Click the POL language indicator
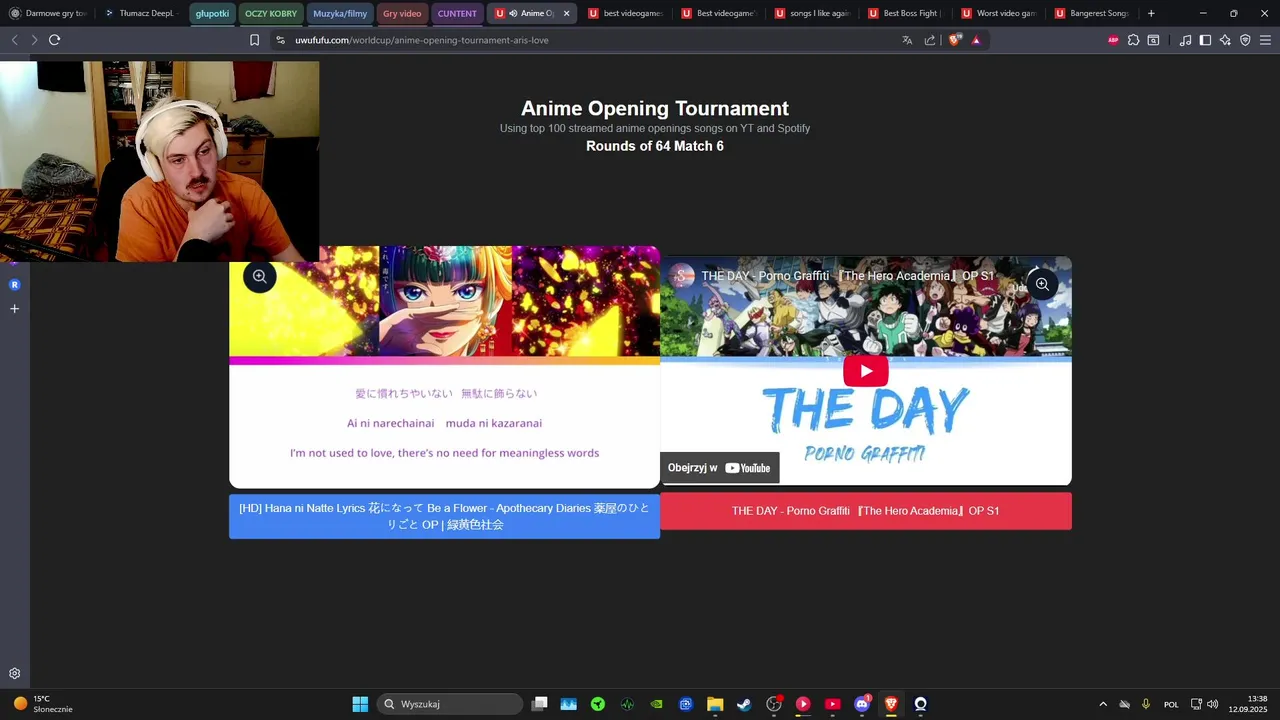This screenshot has width=1280, height=720. (x=1171, y=704)
